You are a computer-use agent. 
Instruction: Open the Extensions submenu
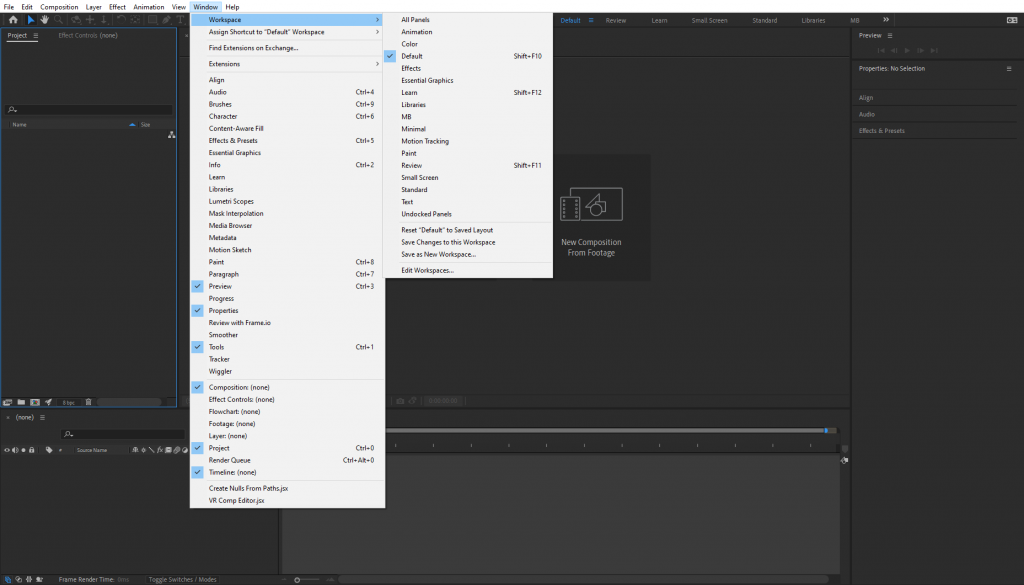click(226, 63)
